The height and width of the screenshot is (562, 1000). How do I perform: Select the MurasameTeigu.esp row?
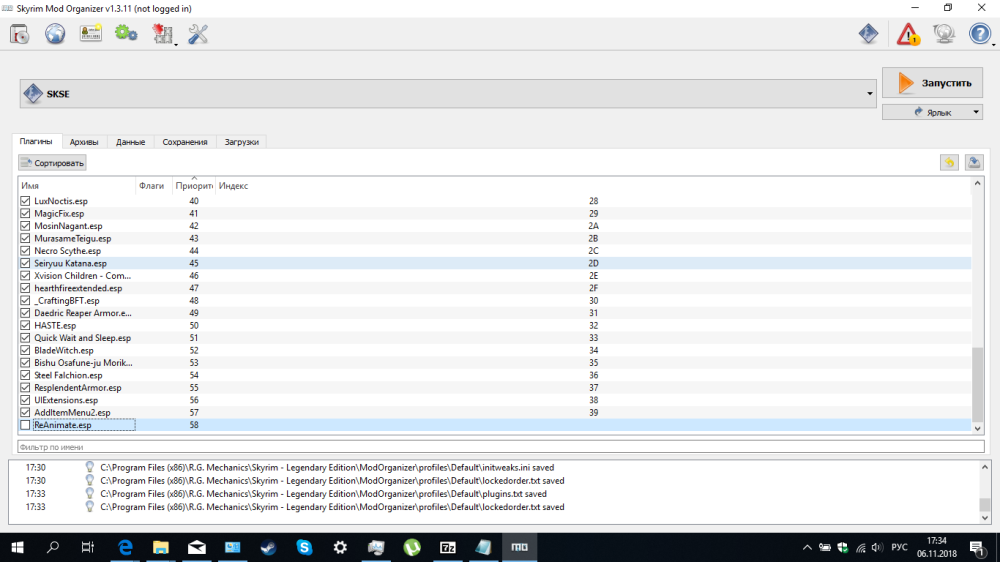pyautogui.click(x=494, y=239)
